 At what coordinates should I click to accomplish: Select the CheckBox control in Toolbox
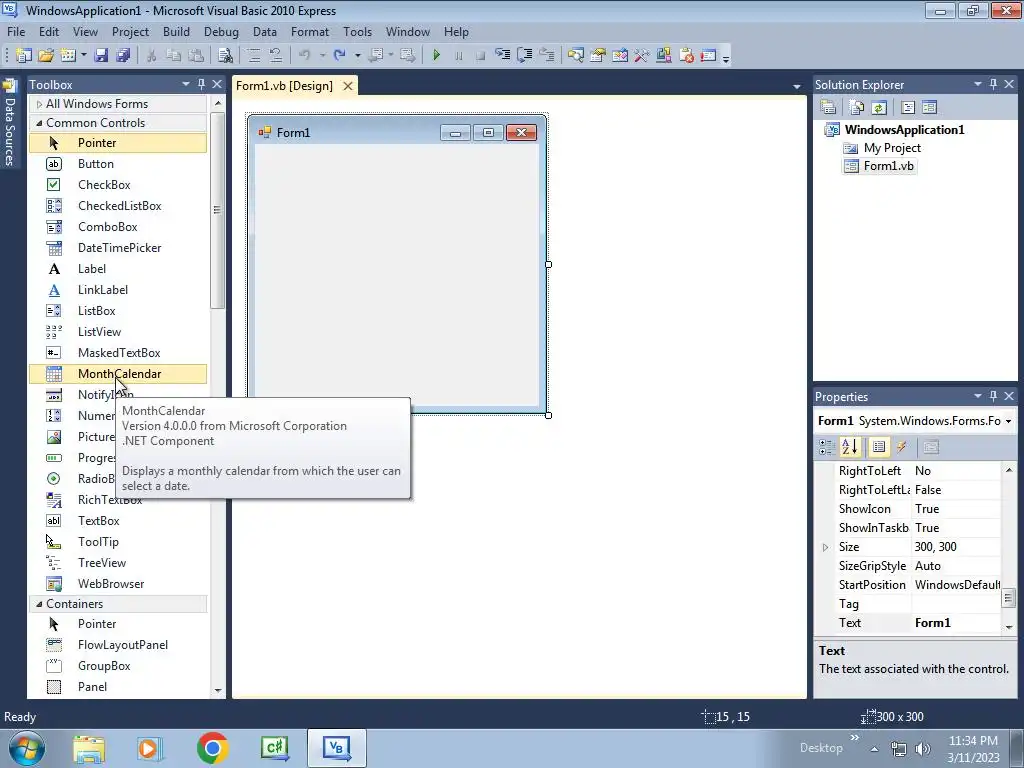coord(118,185)
